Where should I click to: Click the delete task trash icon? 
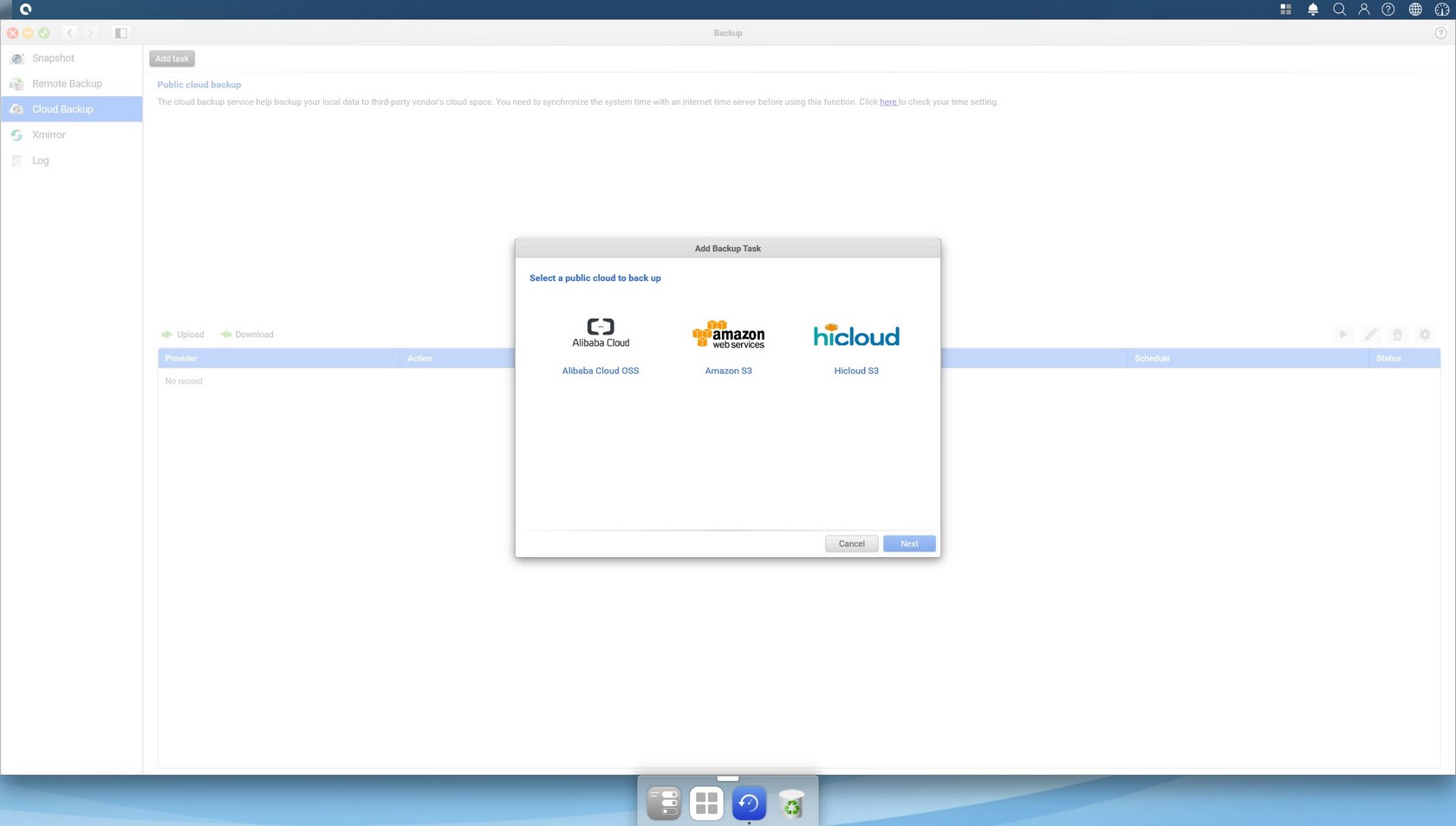click(x=1397, y=335)
